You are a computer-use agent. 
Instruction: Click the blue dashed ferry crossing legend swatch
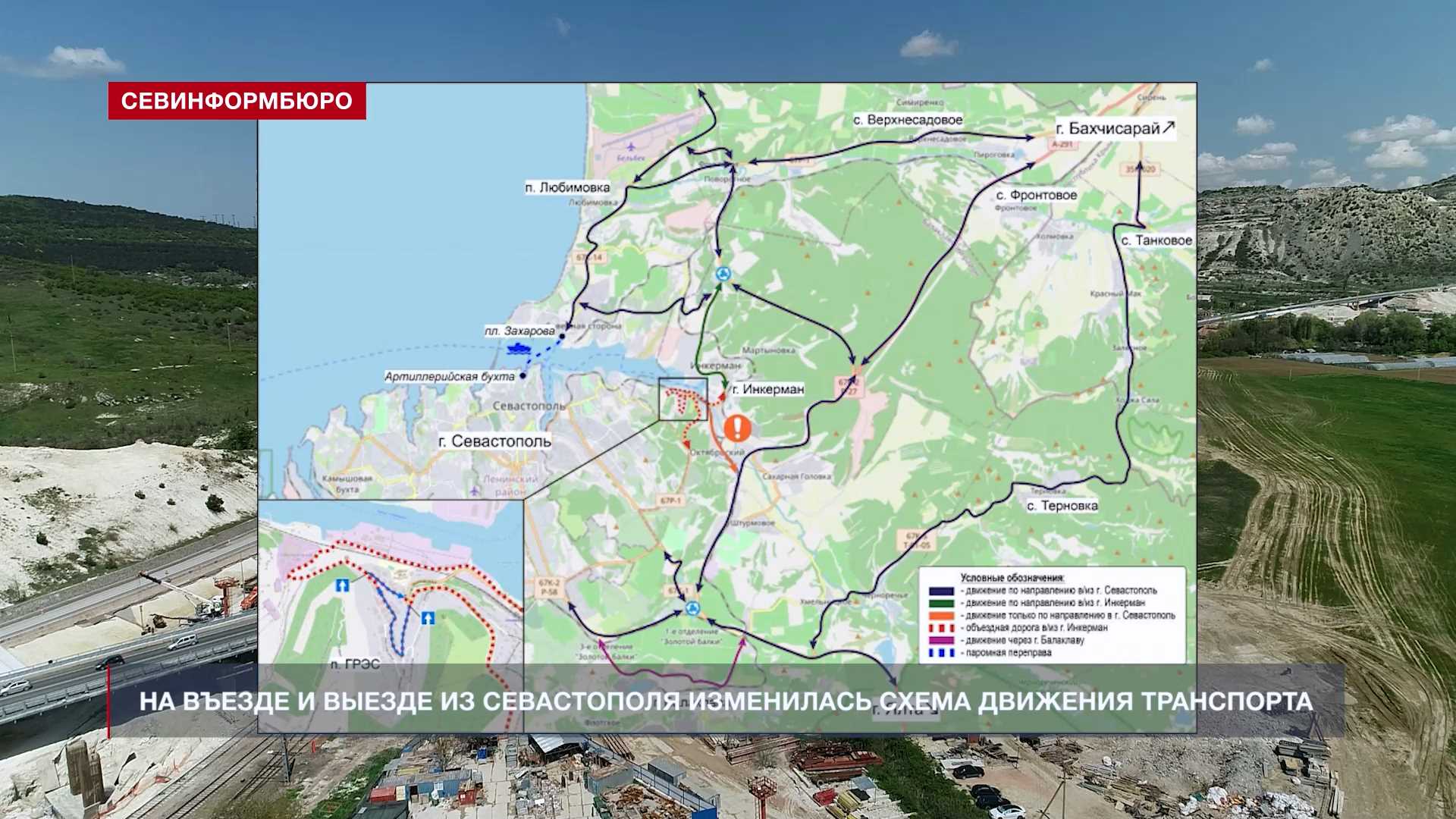(x=941, y=652)
